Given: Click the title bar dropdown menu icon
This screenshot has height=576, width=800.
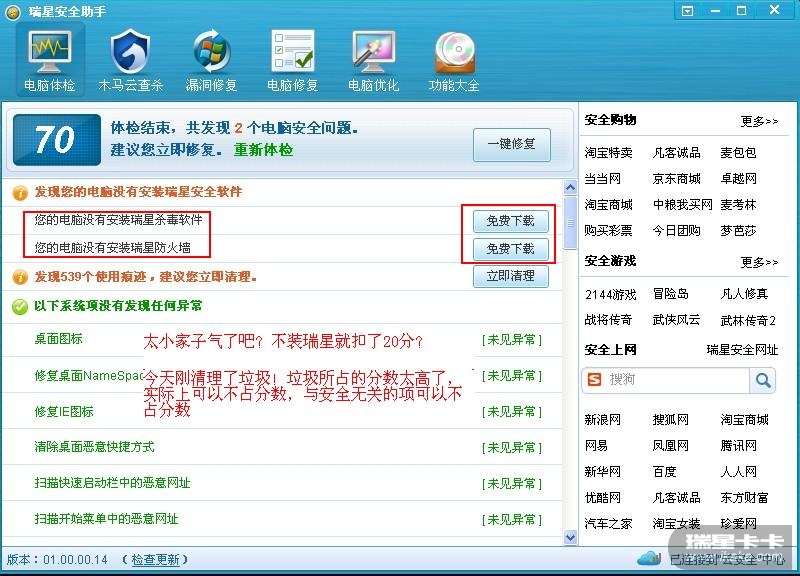Looking at the screenshot, I should 687,11.
